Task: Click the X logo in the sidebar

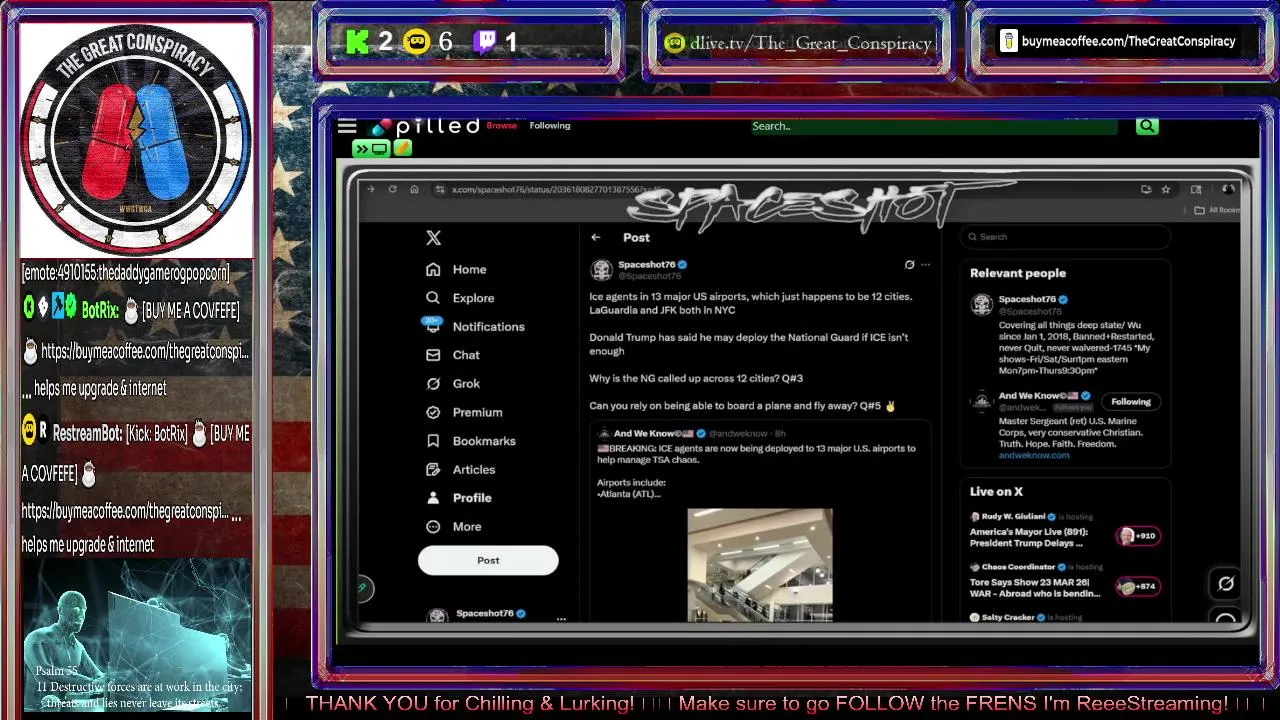Action: [433, 238]
